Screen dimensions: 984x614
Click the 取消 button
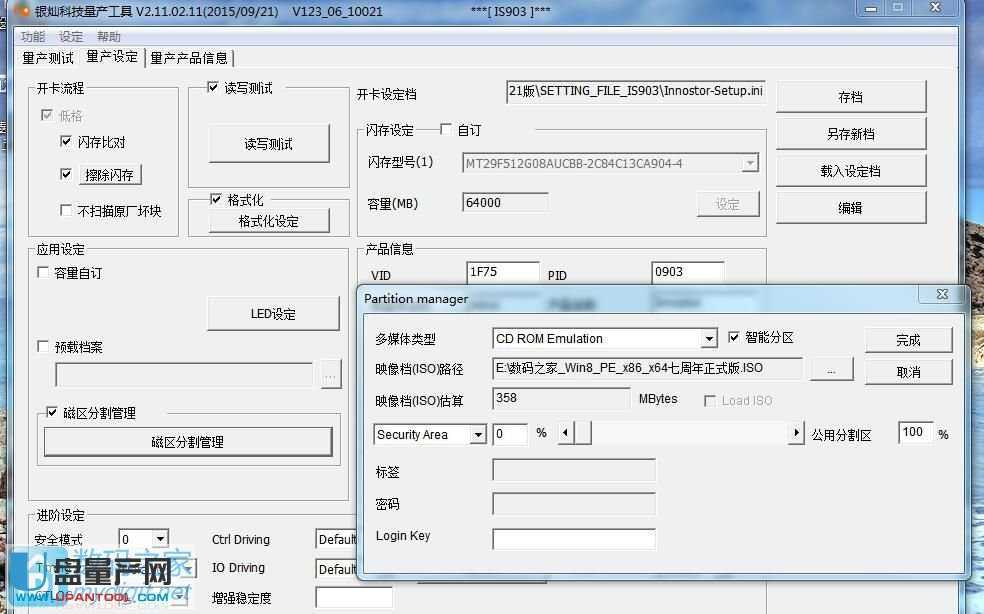pos(908,371)
